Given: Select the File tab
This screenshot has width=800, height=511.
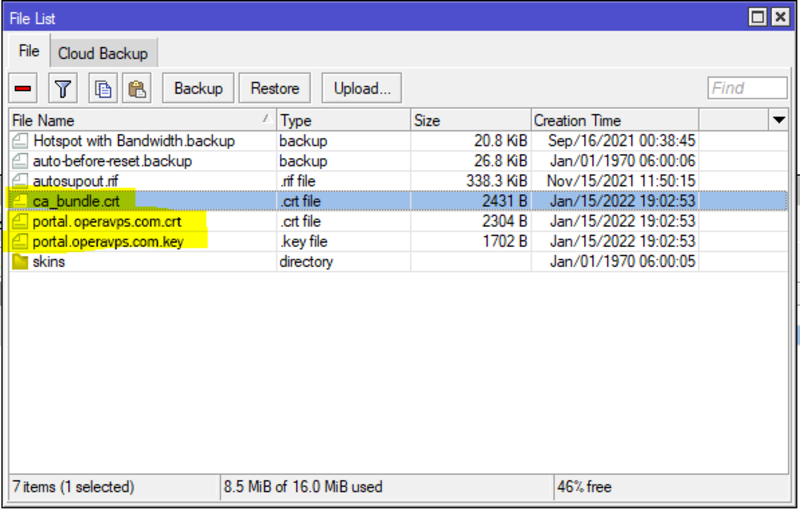Looking at the screenshot, I should click(29, 51).
